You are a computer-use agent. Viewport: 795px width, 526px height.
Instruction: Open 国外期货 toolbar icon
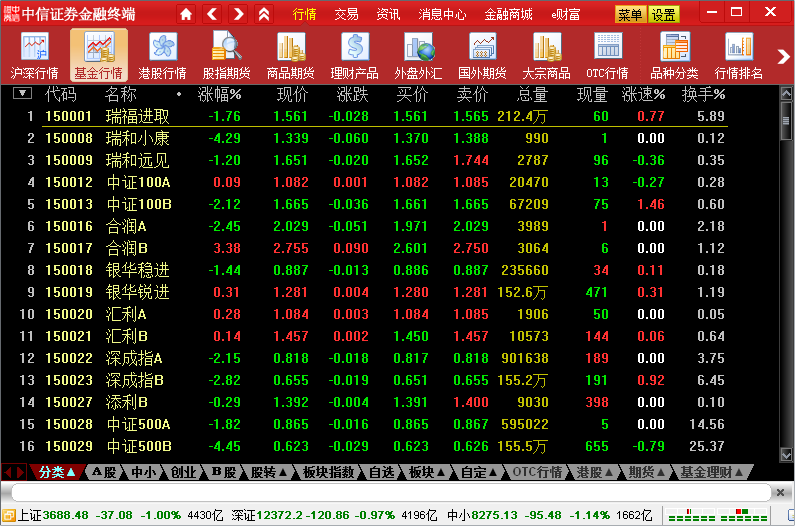tap(482, 55)
